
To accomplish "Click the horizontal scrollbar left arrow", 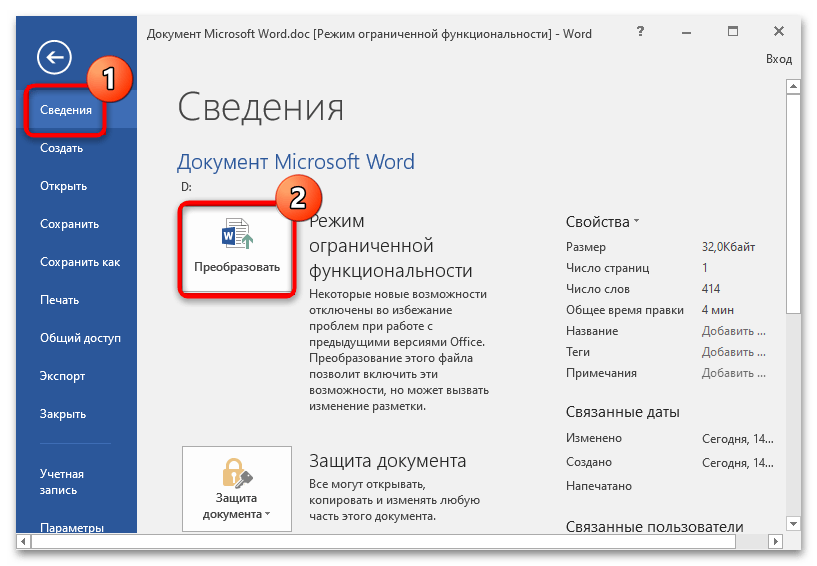I will [x=23, y=541].
